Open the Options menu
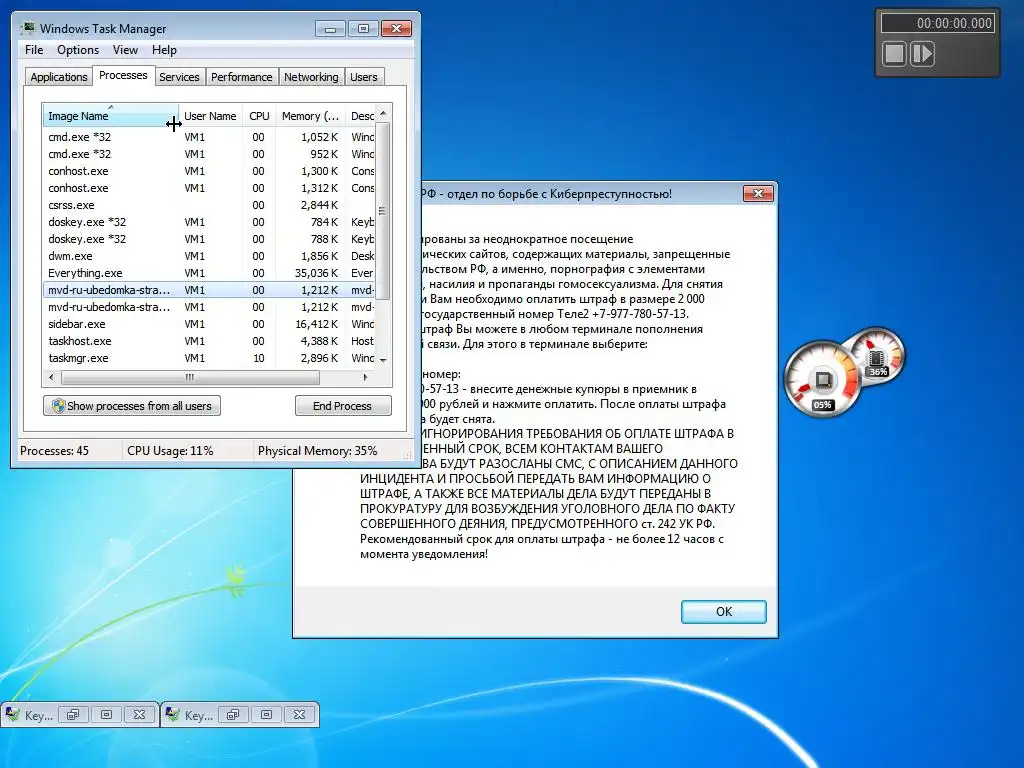Viewport: 1024px width, 768px height. tap(78, 50)
